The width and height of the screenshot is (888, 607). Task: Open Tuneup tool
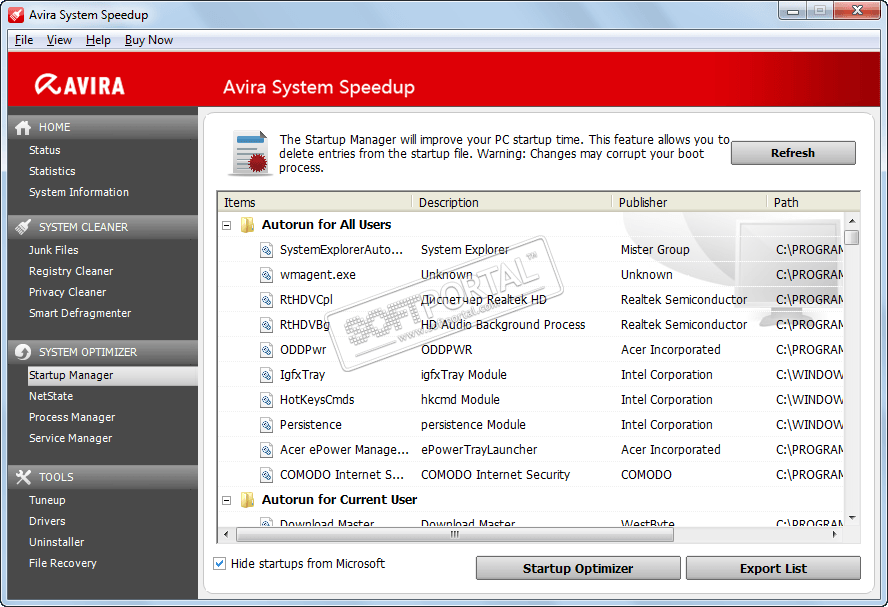(x=47, y=500)
